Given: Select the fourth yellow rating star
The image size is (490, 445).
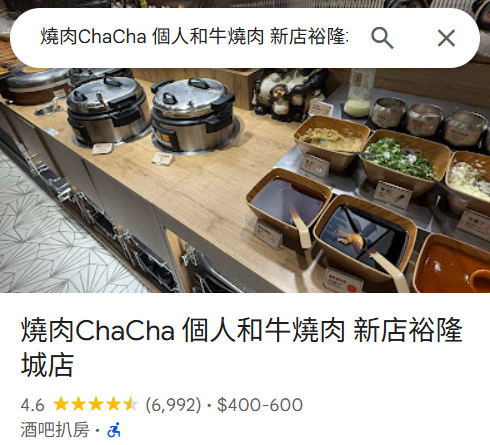Looking at the screenshot, I should pyautogui.click(x=113, y=404).
